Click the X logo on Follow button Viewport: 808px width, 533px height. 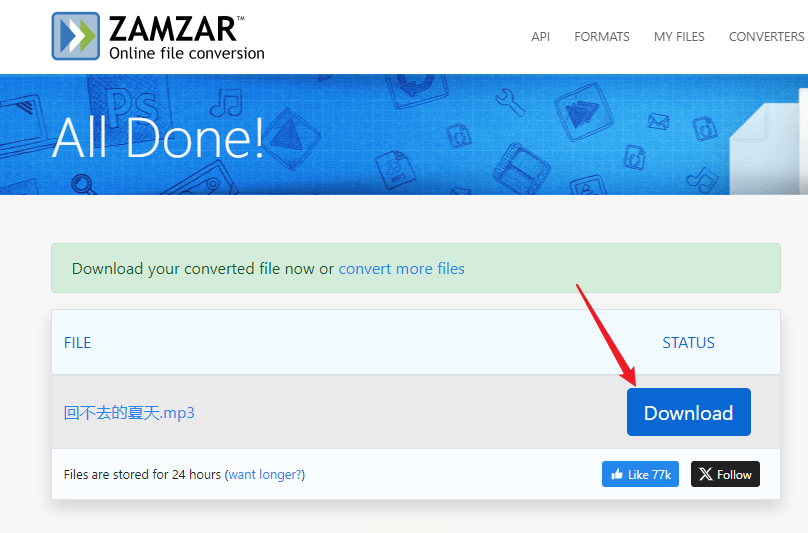click(x=706, y=474)
